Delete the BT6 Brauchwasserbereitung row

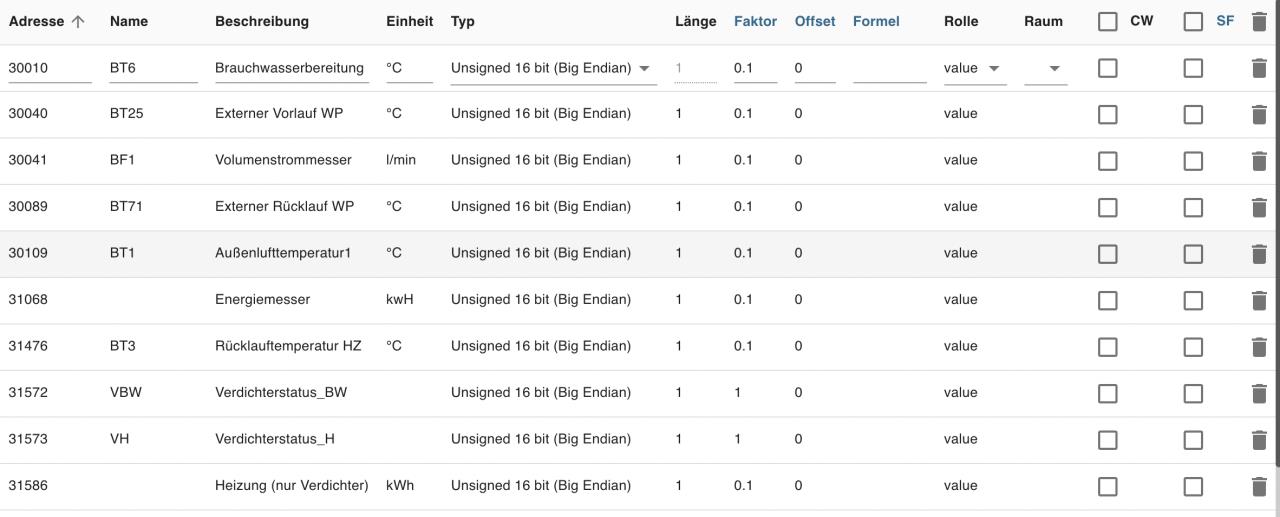pos(1259,68)
